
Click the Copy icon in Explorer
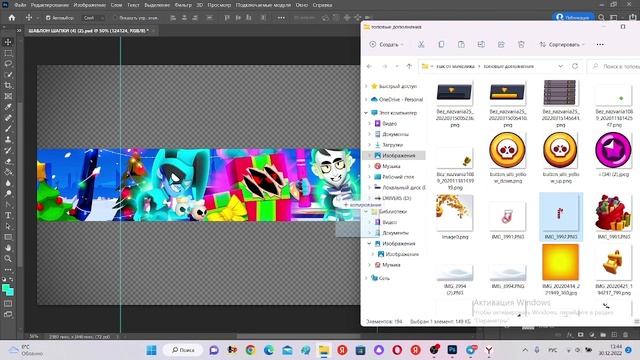pyautogui.click(x=441, y=44)
